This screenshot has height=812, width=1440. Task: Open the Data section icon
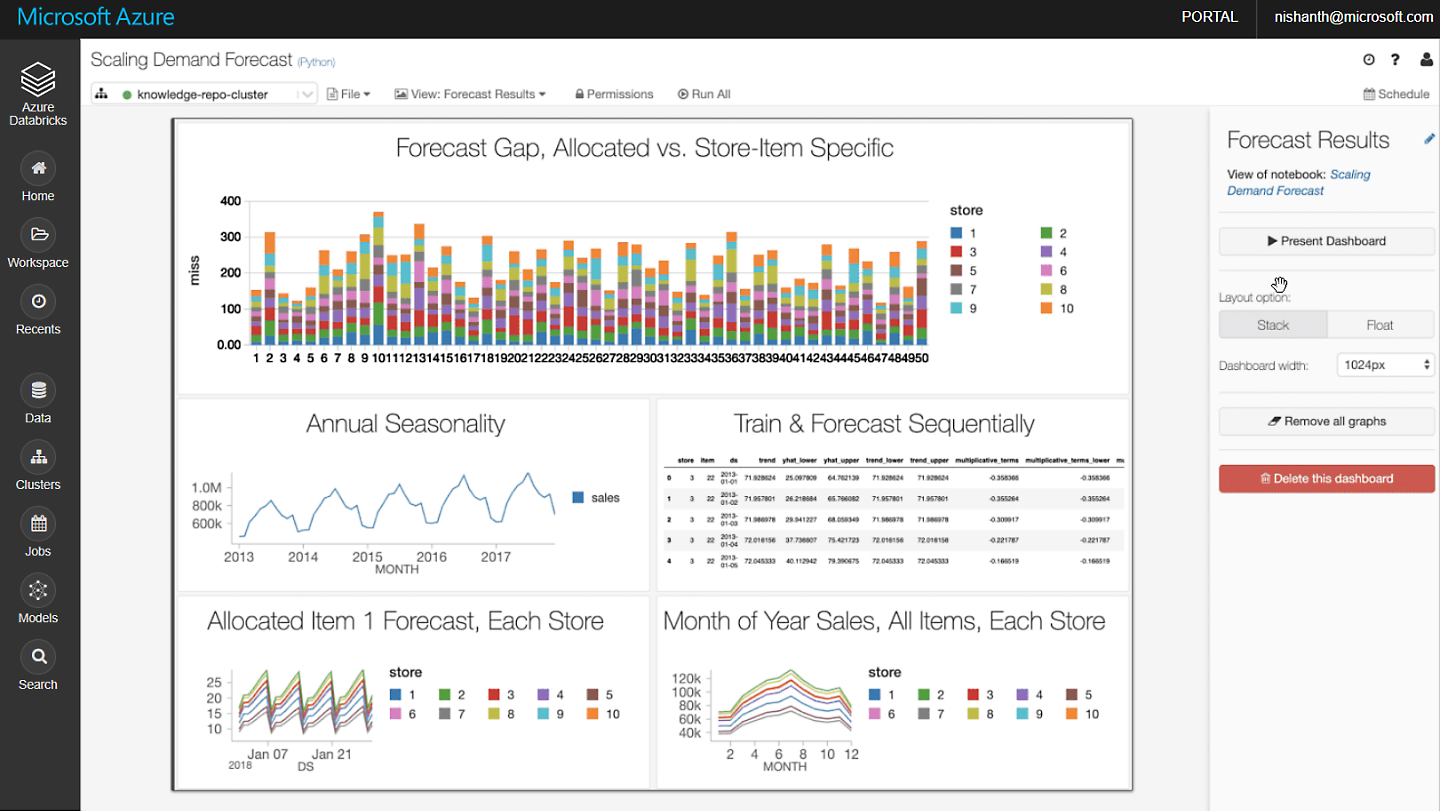[x=38, y=390]
